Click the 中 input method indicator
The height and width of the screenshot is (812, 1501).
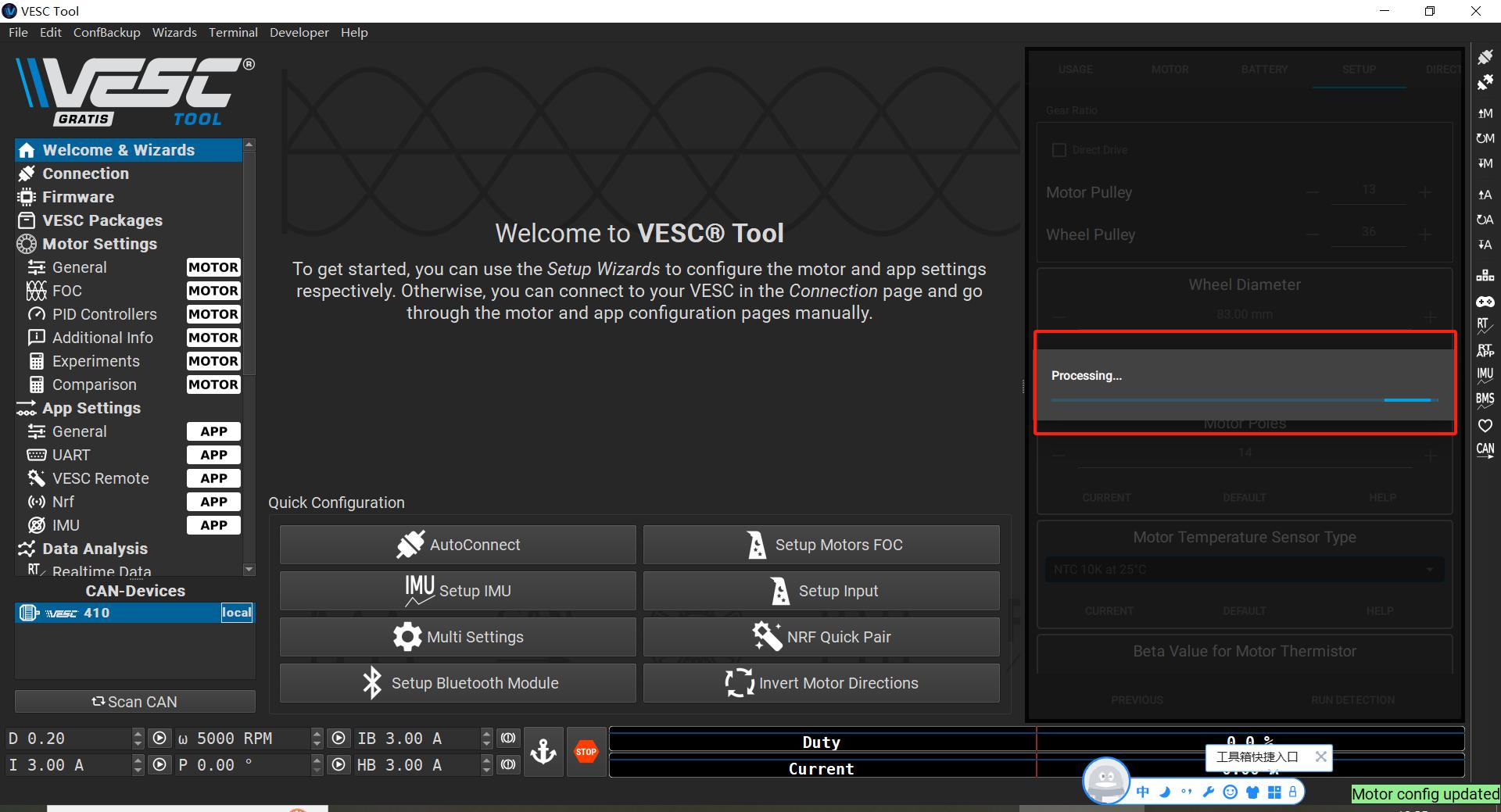[x=1143, y=792]
